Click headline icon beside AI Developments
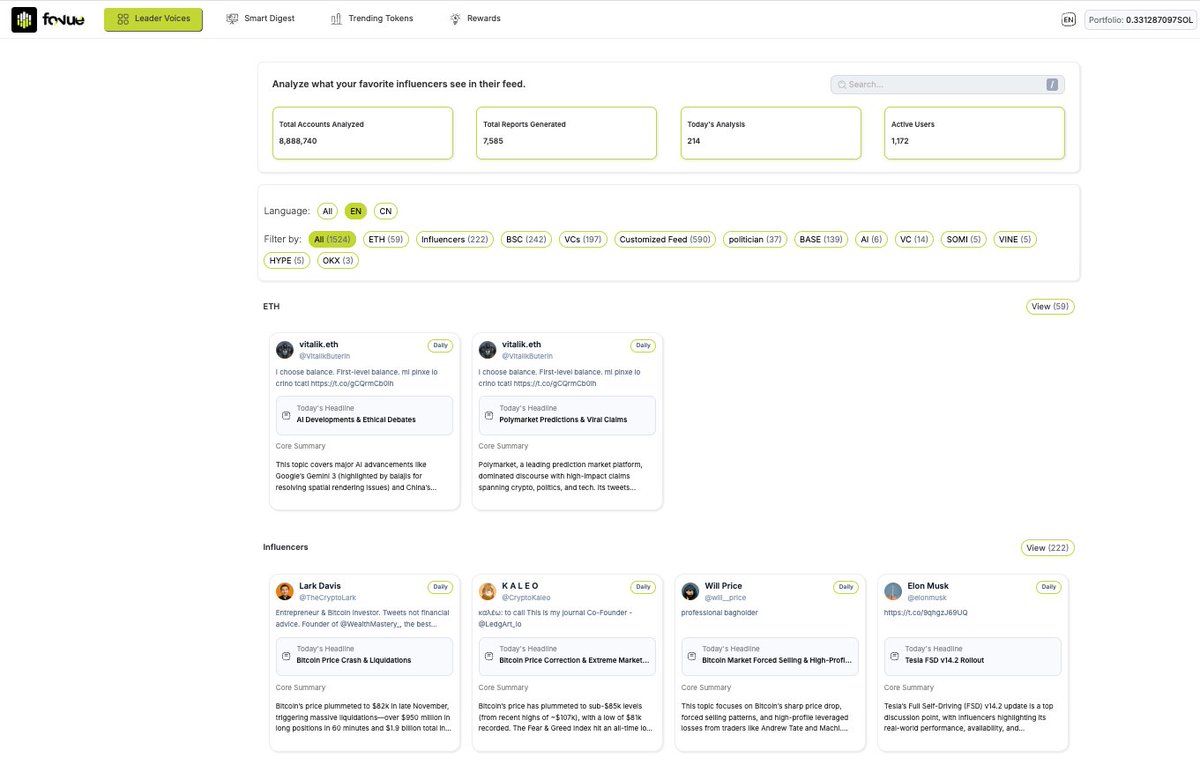This screenshot has height=765, width=1200. click(x=285, y=415)
